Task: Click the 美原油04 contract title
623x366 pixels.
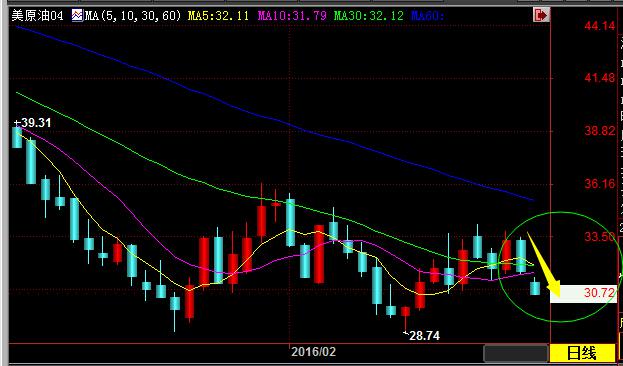Action: (x=37, y=16)
